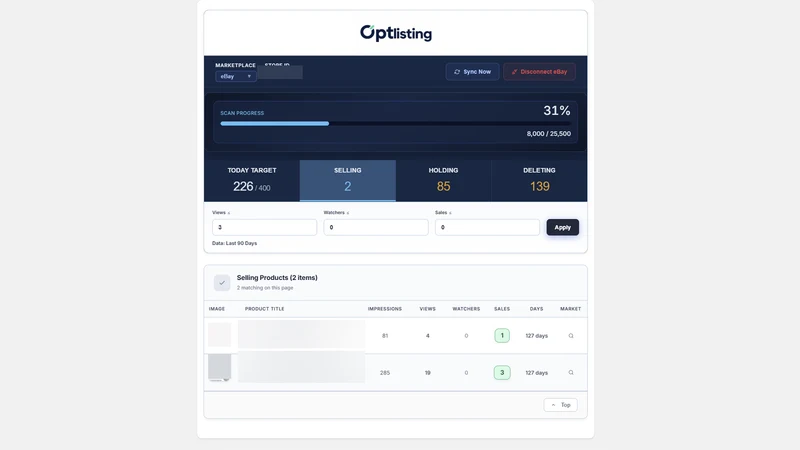Click the 31% scan percentage
The height and width of the screenshot is (450, 800).
coord(557,111)
